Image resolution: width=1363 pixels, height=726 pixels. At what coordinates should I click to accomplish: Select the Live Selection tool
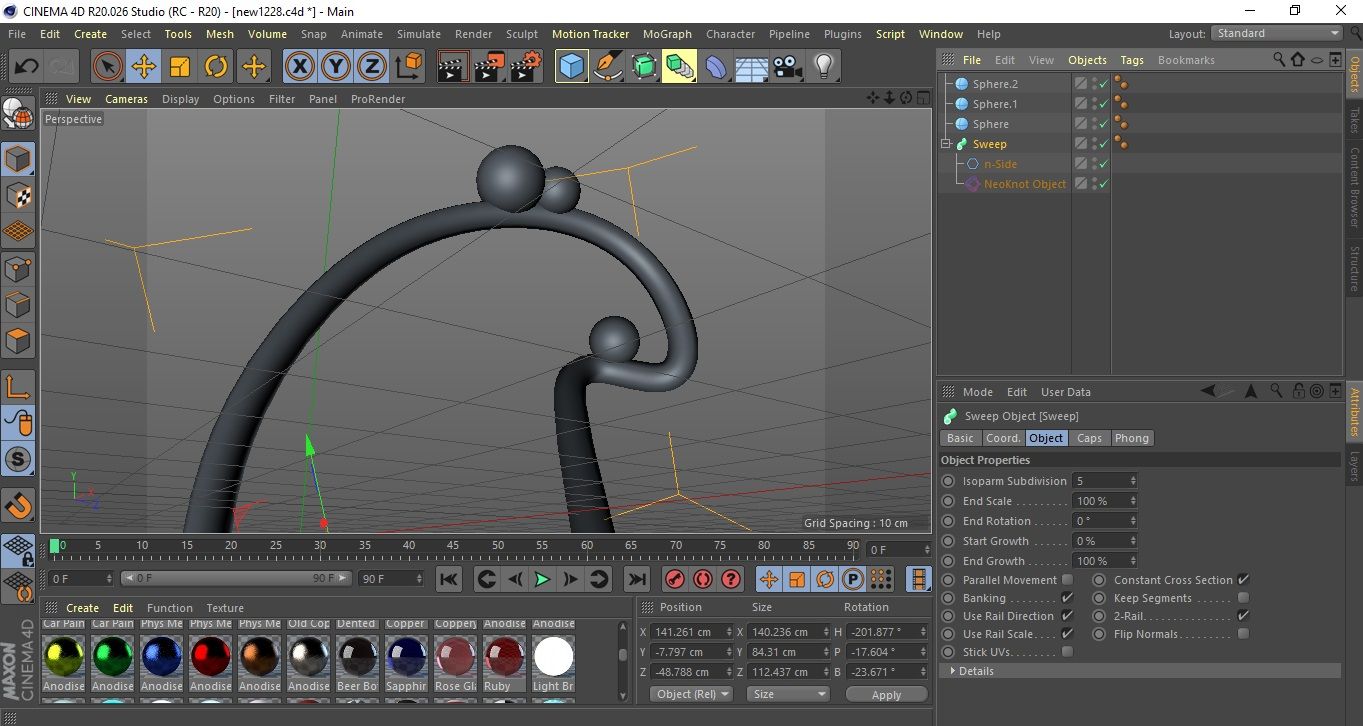click(x=108, y=67)
